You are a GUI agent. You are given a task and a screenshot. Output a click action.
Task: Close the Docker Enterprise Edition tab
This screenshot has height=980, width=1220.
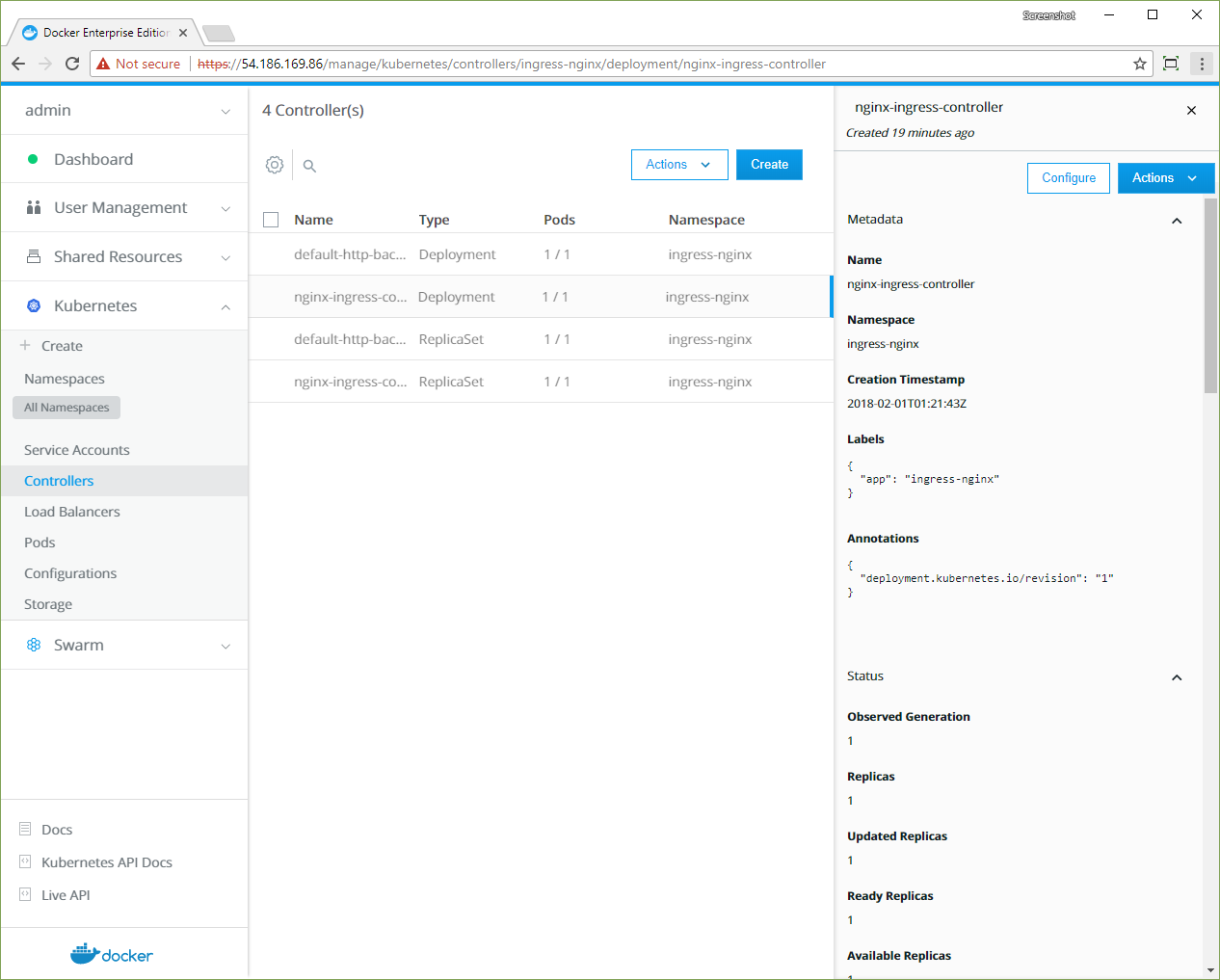click(x=183, y=33)
